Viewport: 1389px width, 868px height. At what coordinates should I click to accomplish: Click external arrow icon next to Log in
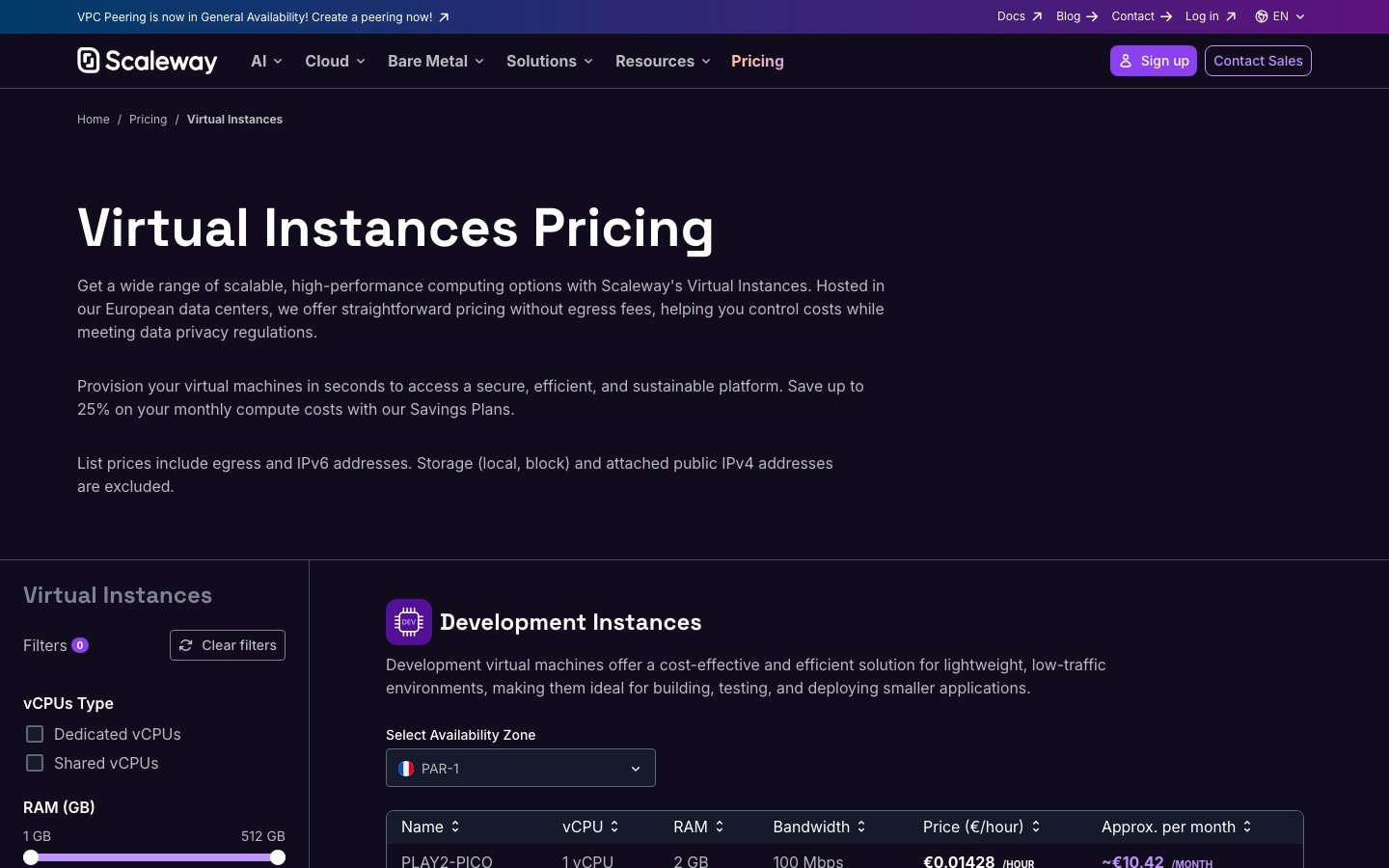click(1231, 16)
